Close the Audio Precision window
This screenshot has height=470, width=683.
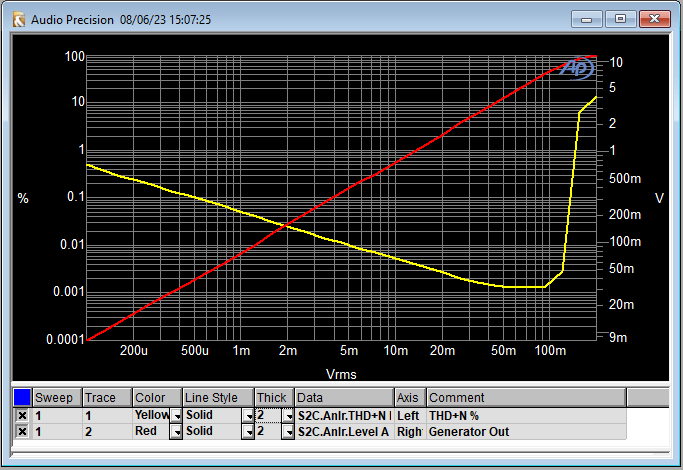(654, 19)
